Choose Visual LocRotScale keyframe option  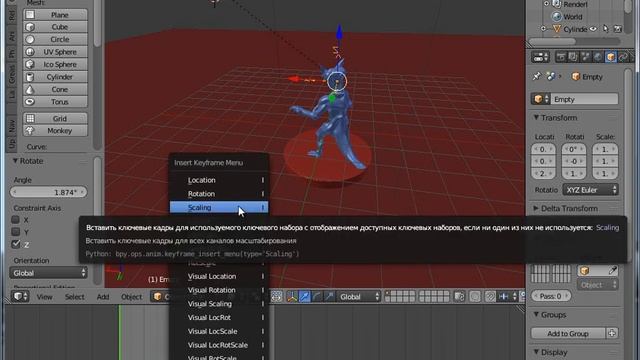[219, 345]
